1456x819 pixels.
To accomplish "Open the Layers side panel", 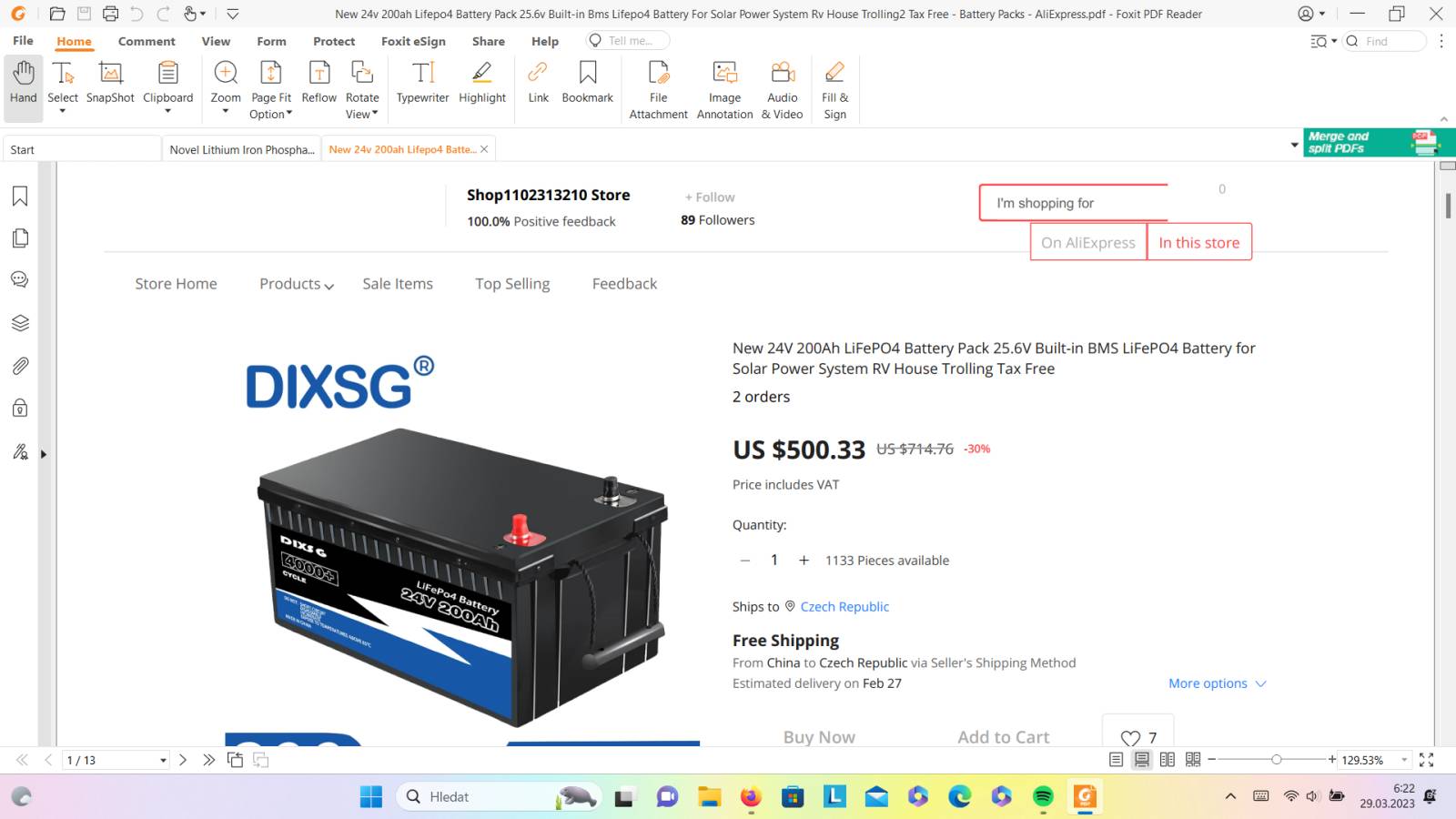I will (x=20, y=323).
